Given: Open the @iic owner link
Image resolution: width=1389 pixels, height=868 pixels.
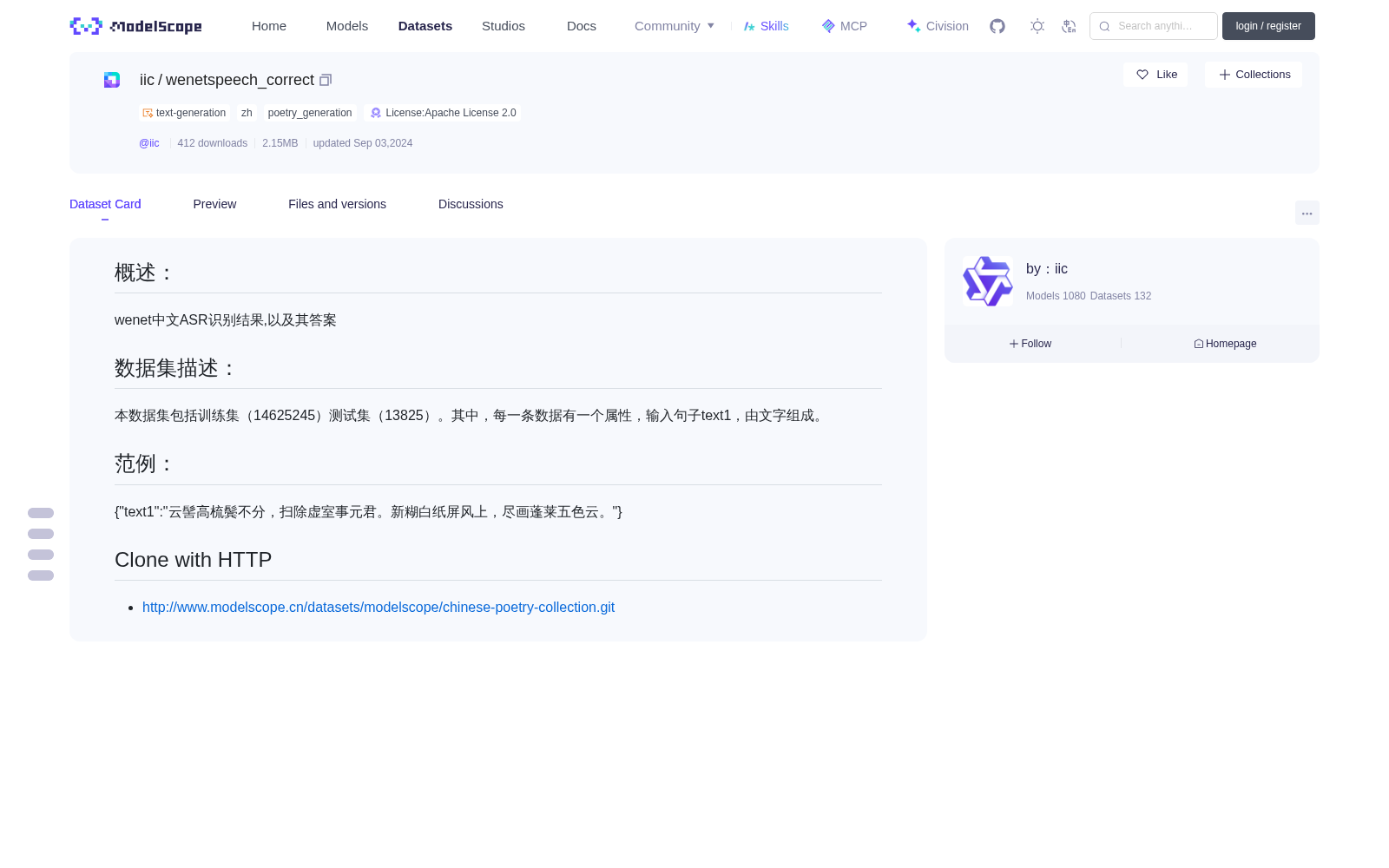Looking at the screenshot, I should (149, 143).
